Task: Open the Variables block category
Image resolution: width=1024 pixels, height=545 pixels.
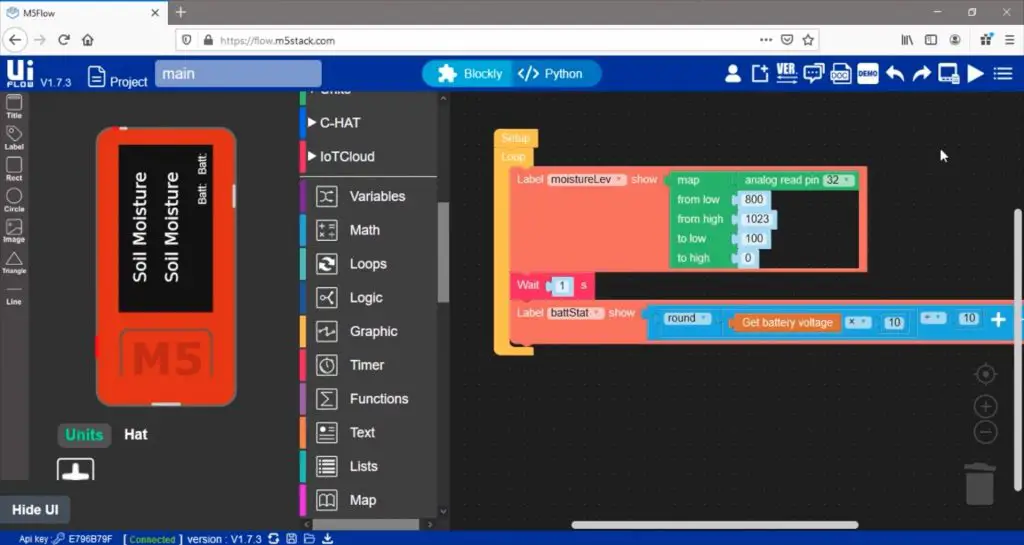Action: 376,197
